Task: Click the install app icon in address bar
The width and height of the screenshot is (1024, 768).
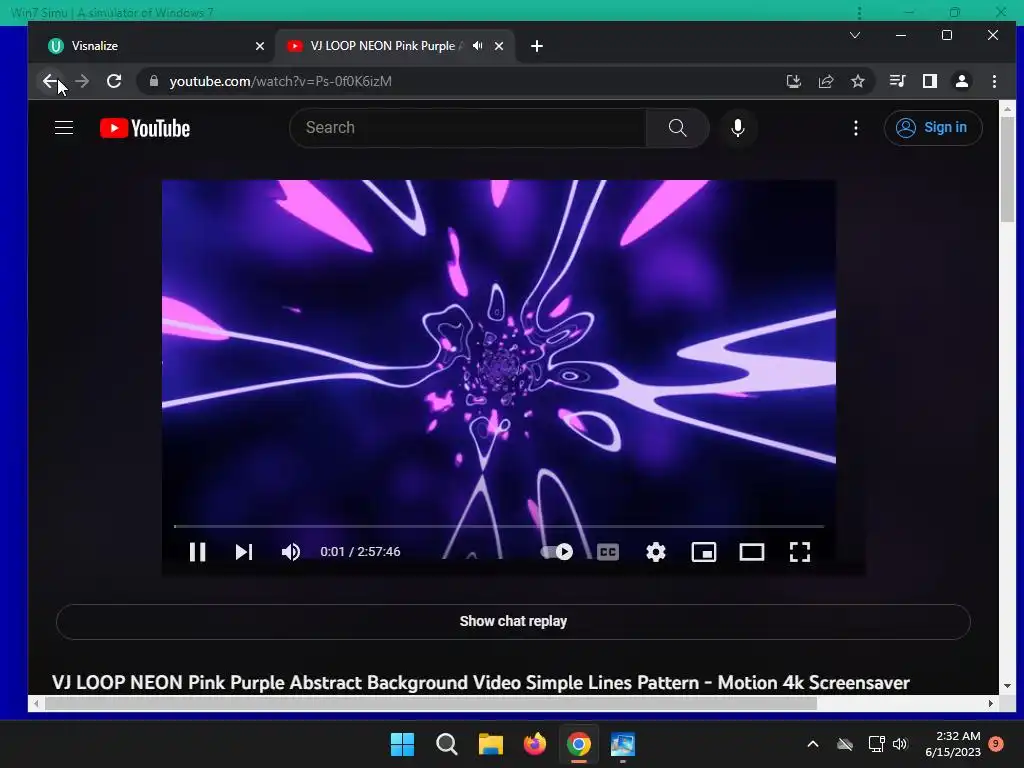Action: (793, 81)
